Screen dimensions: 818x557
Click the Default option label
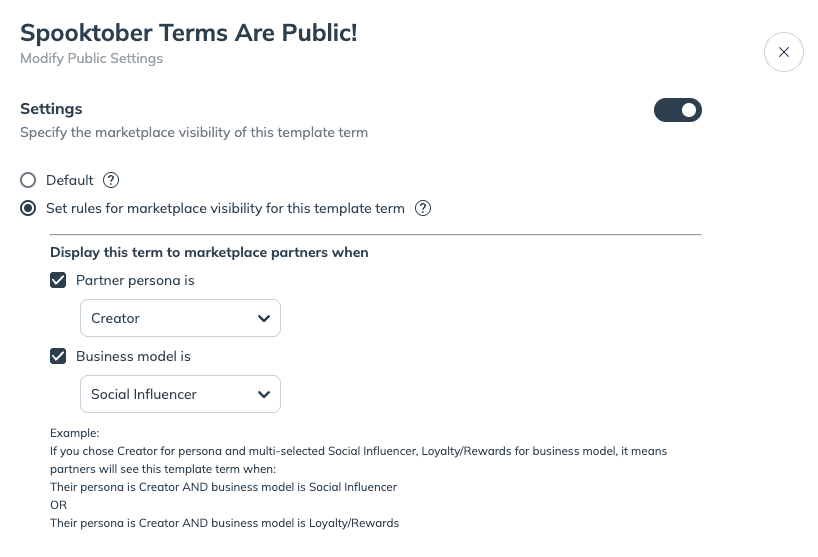(x=70, y=180)
